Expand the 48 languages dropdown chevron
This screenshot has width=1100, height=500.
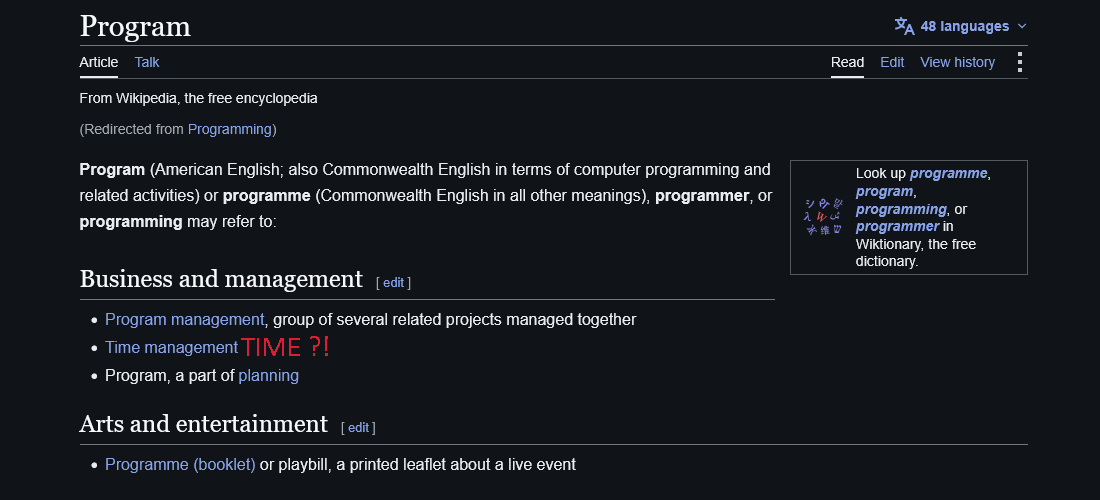point(1021,27)
